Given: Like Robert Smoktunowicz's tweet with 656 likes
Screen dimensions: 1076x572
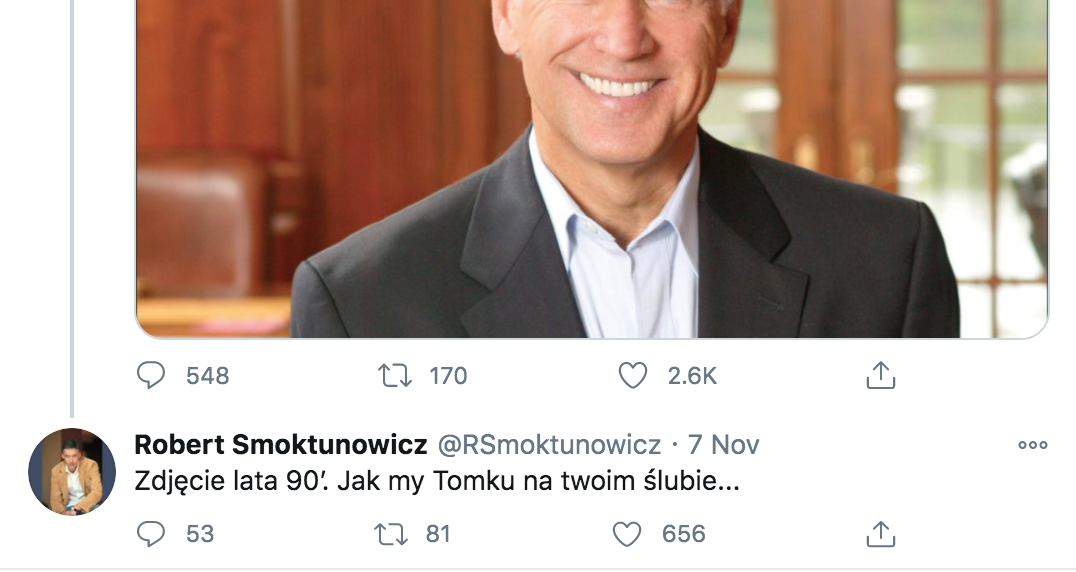Looking at the screenshot, I should [x=627, y=534].
